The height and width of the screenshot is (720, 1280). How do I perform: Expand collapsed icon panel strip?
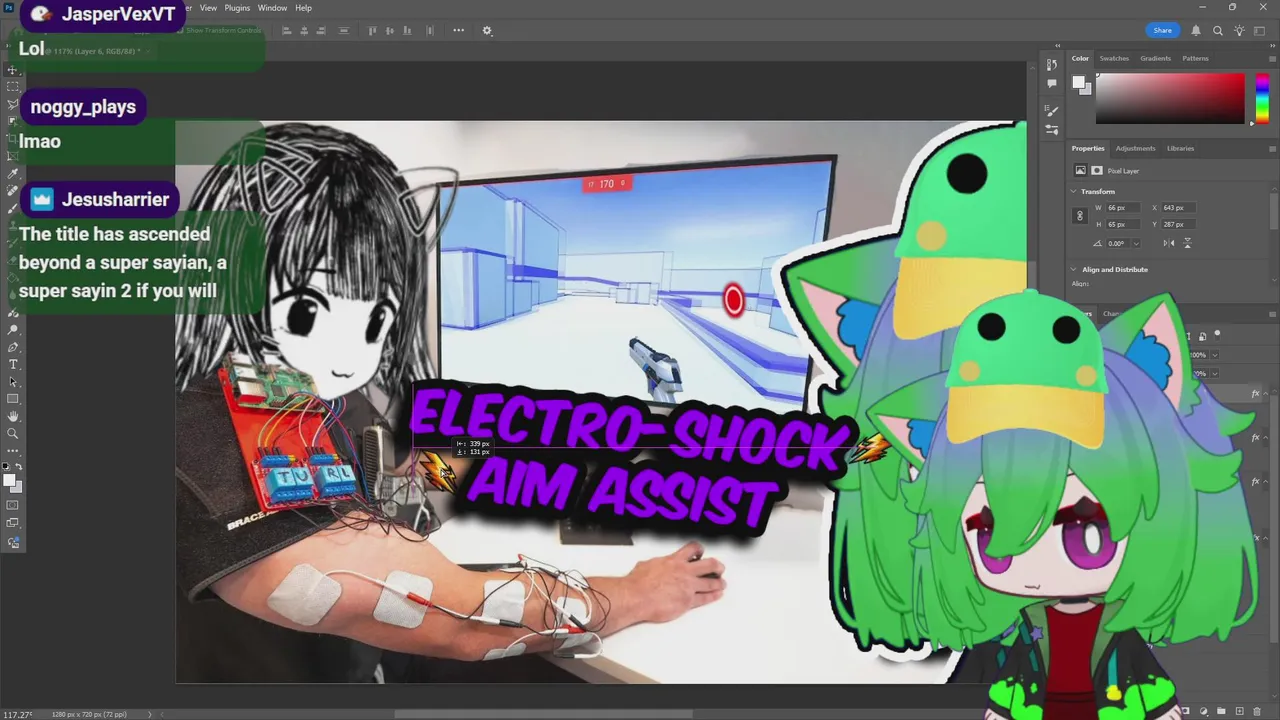pos(1058,45)
